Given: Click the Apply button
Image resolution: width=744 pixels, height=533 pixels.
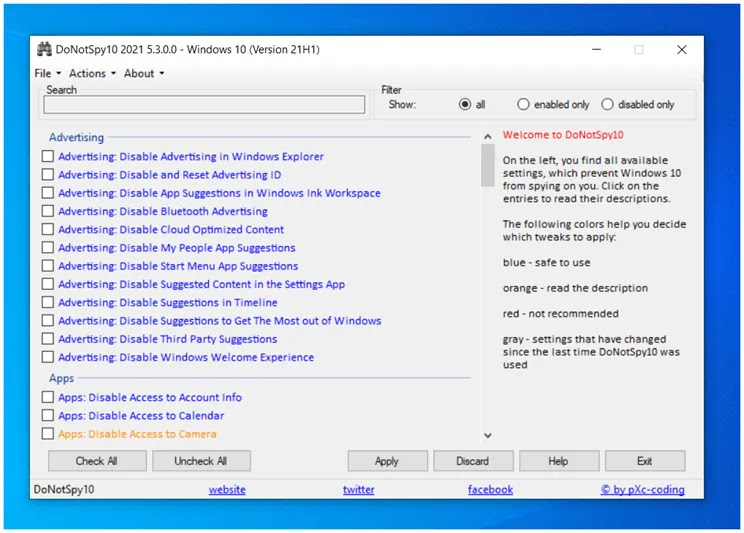Looking at the screenshot, I should 387,461.
